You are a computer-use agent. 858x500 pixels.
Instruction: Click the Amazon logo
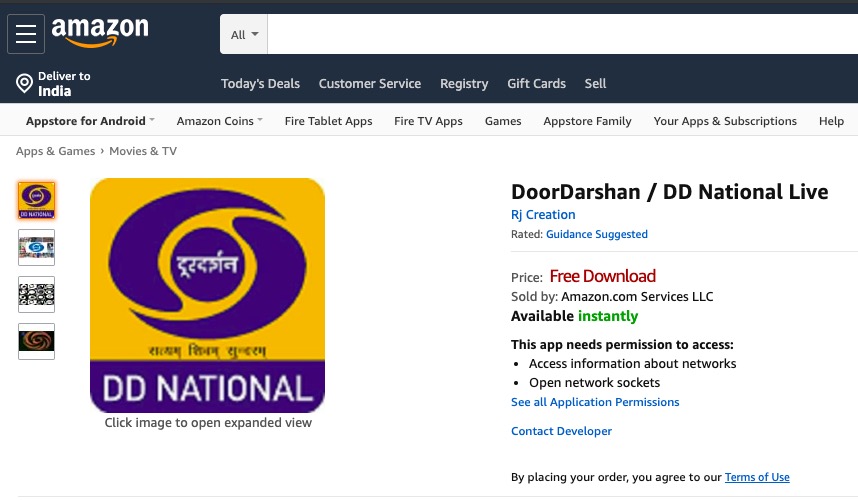pos(100,32)
